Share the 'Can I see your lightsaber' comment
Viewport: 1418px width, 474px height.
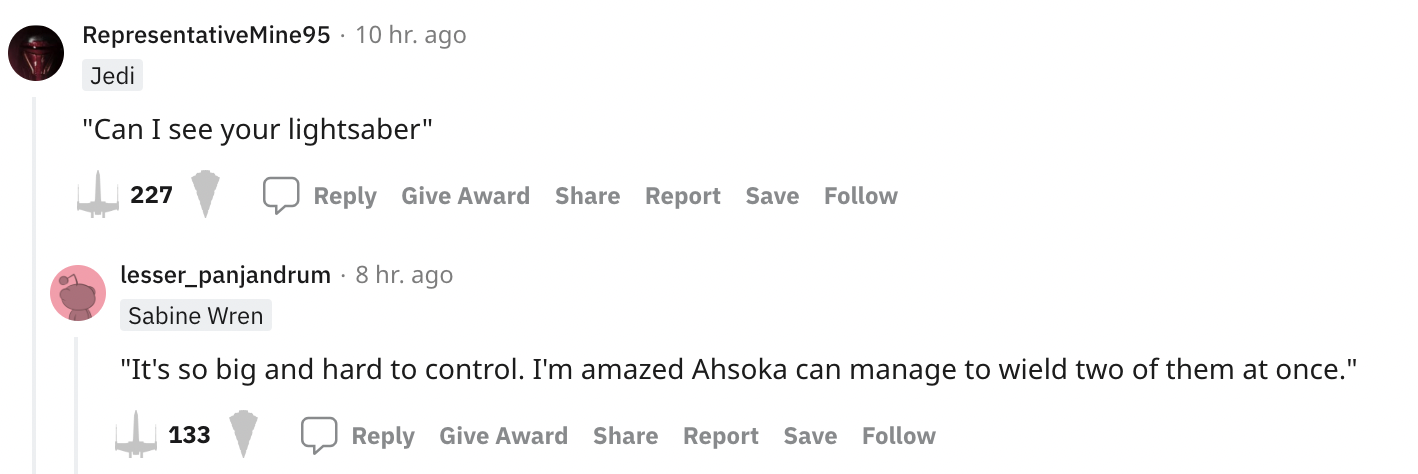[x=588, y=196]
